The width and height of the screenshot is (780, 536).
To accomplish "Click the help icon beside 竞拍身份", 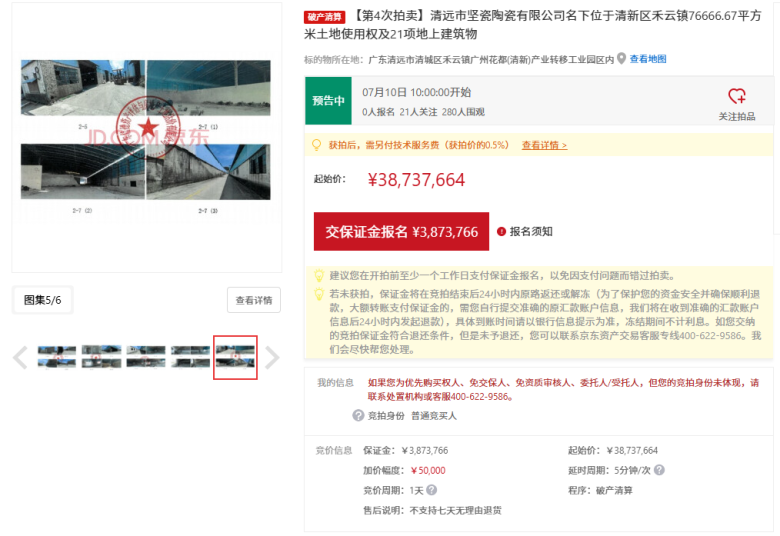I will tap(358, 415).
